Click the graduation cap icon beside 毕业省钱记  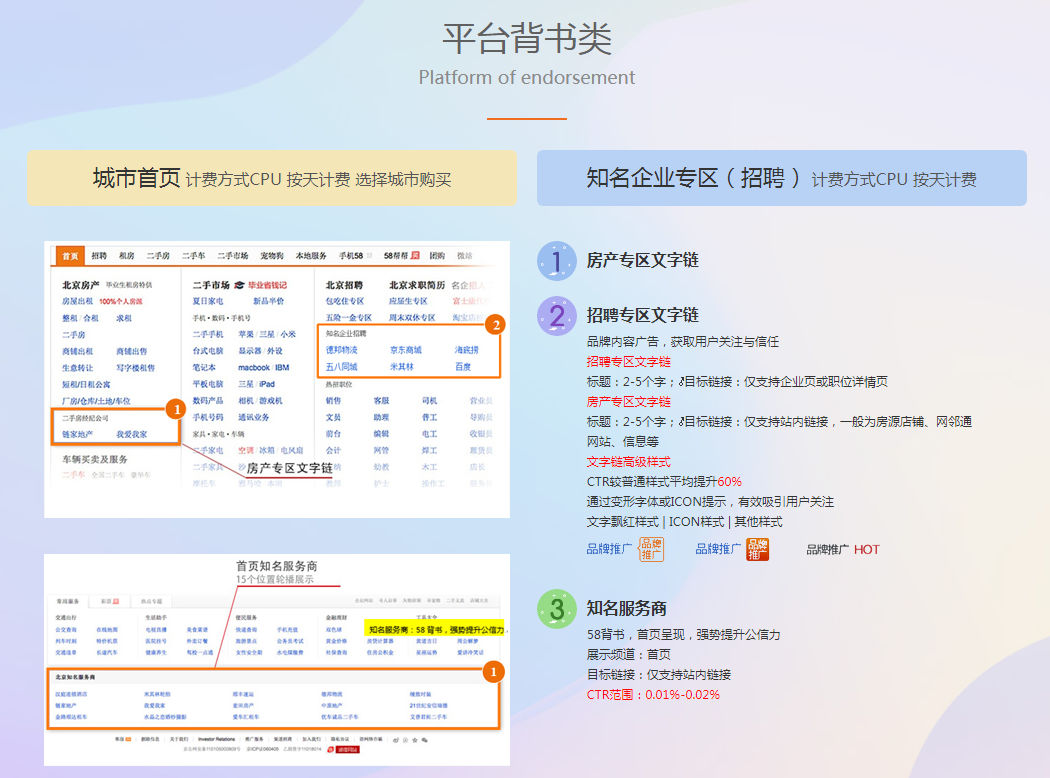coord(239,285)
